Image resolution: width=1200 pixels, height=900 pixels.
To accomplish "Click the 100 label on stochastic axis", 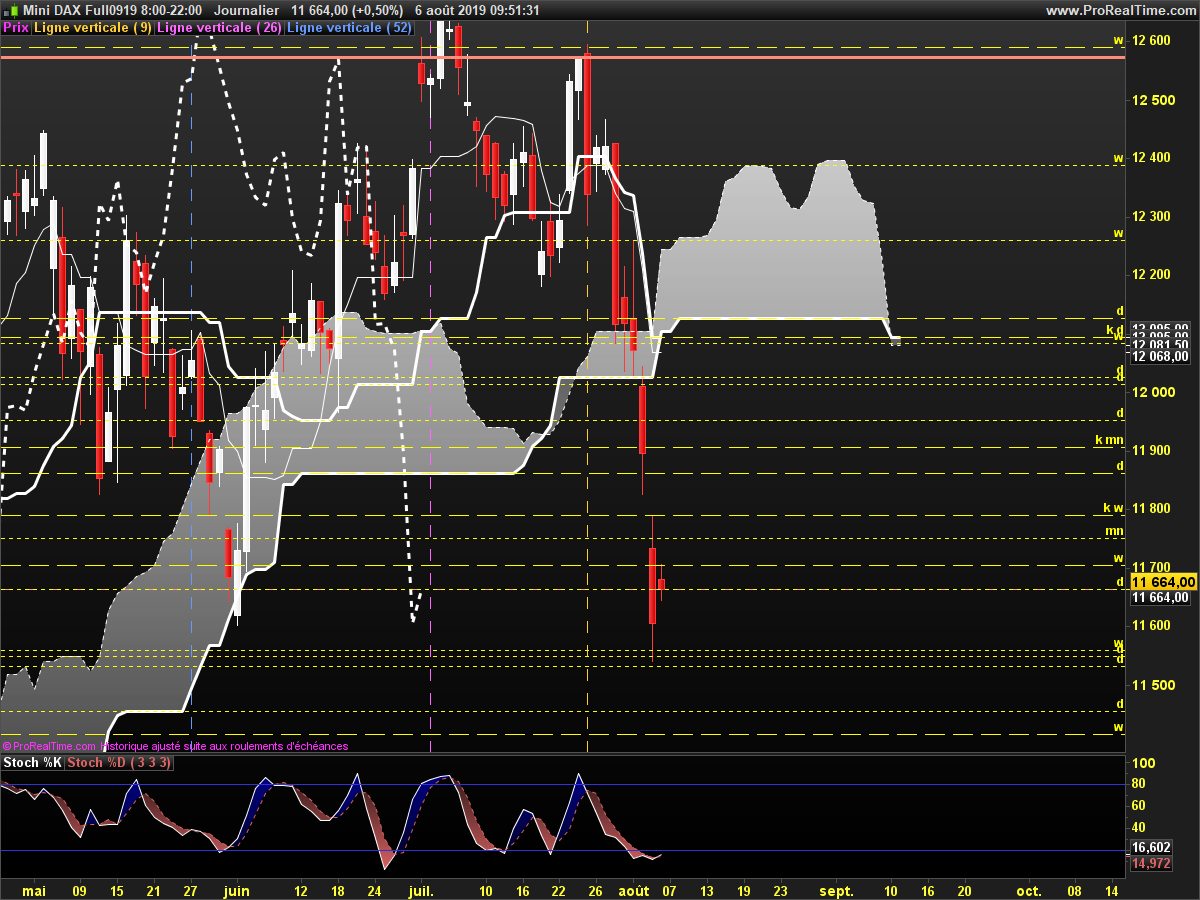I will coord(1143,764).
